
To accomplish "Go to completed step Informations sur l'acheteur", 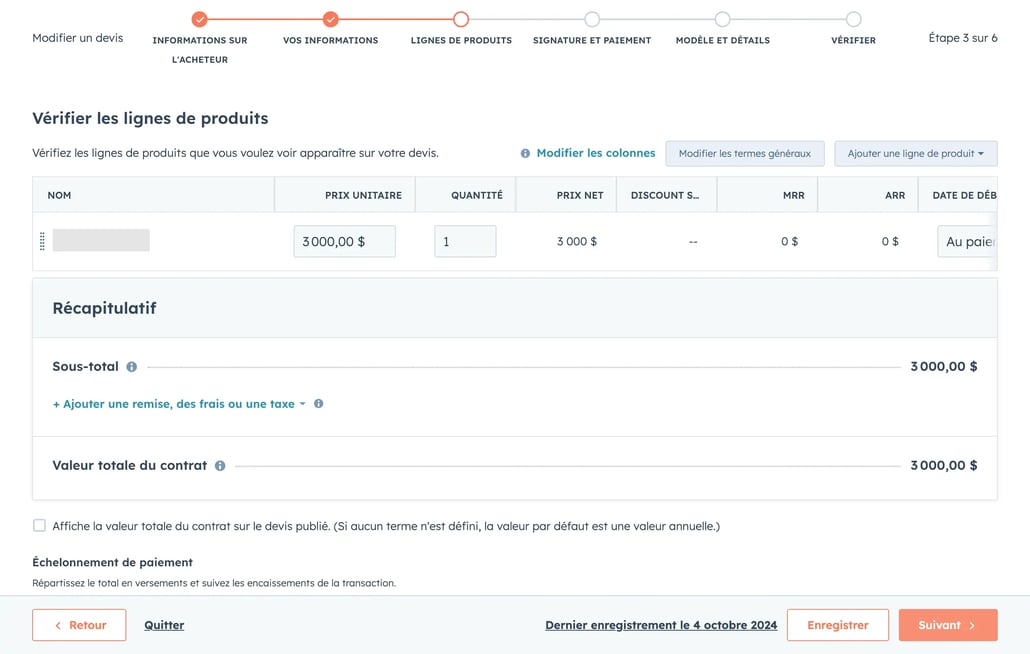I will click(x=200, y=19).
